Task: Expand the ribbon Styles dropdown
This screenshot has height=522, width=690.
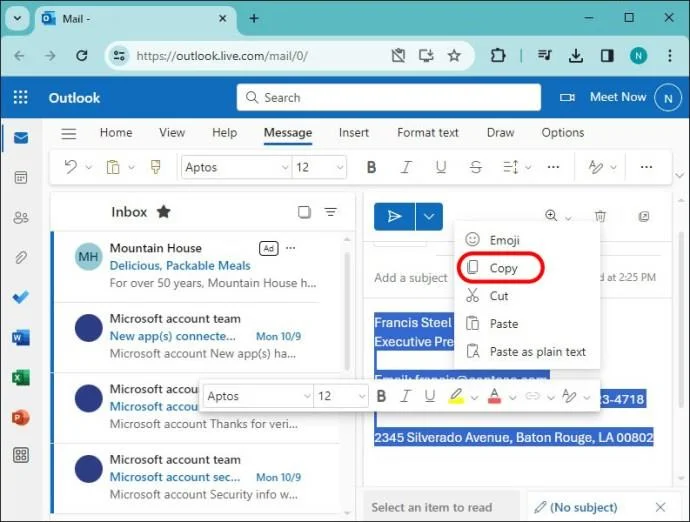Action: [x=613, y=167]
